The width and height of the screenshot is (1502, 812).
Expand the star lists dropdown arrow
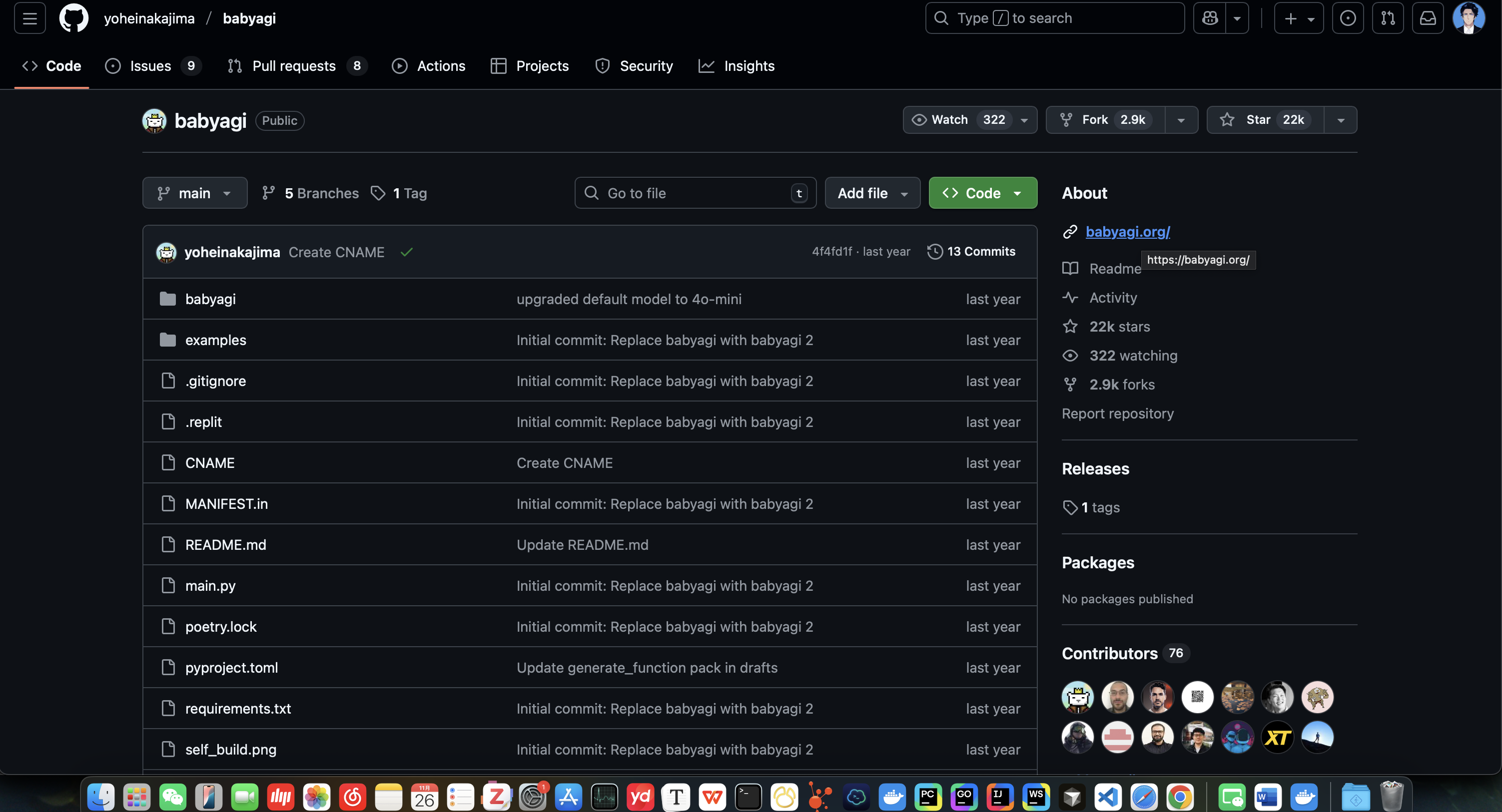1341,120
